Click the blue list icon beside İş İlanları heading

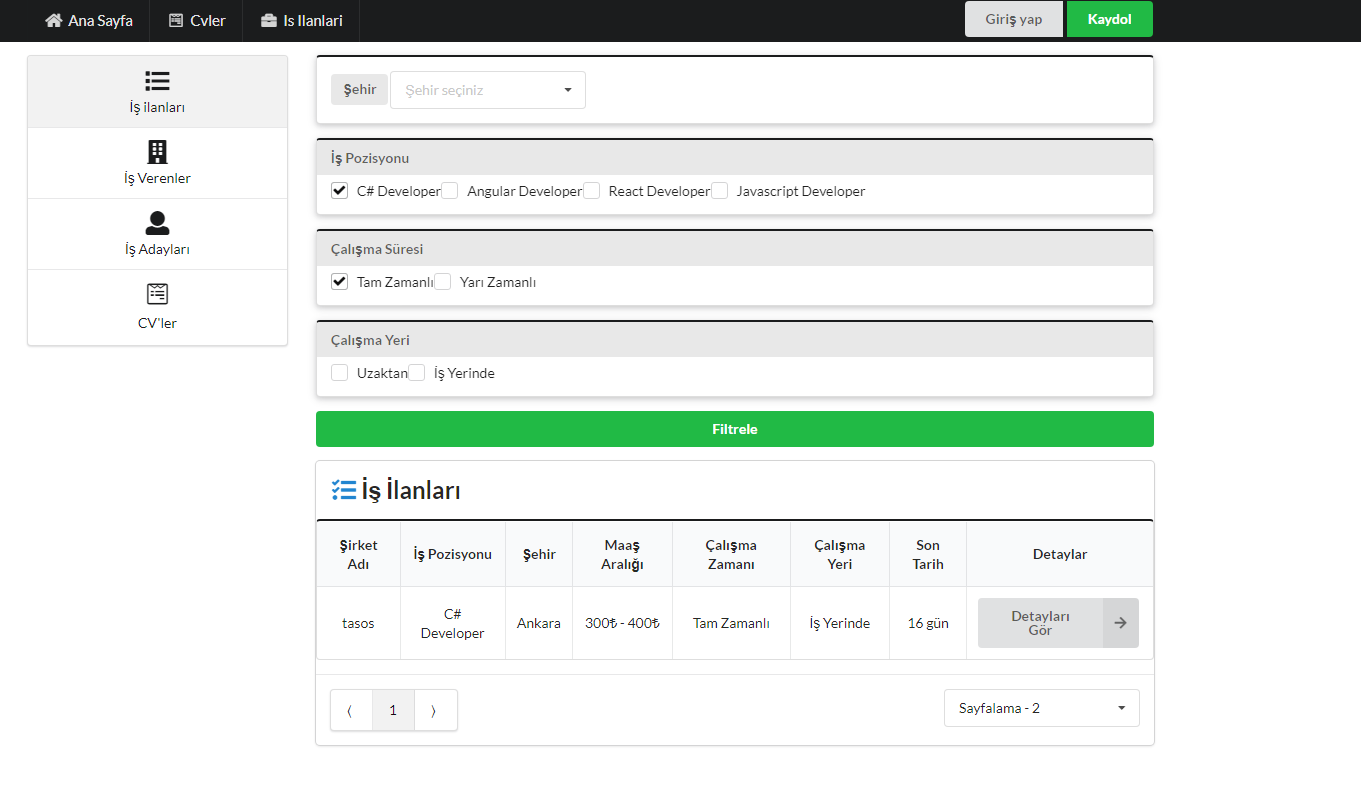pyautogui.click(x=344, y=489)
